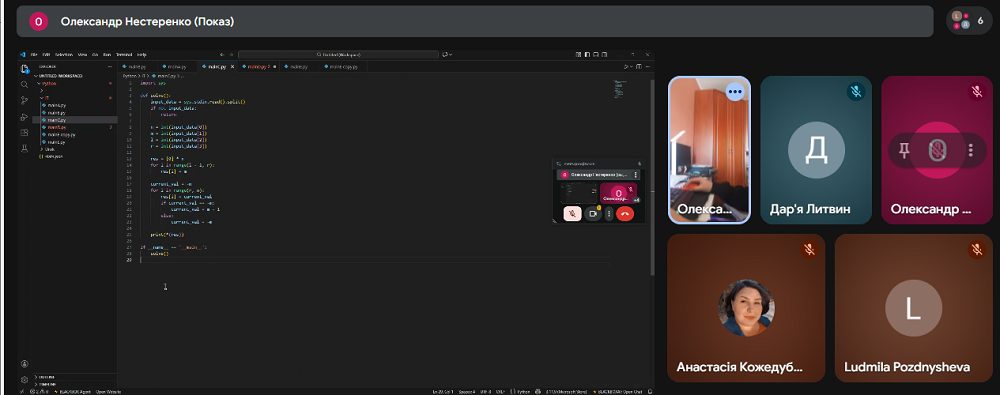Click the red hang-up button in the popup

pyautogui.click(x=625, y=214)
